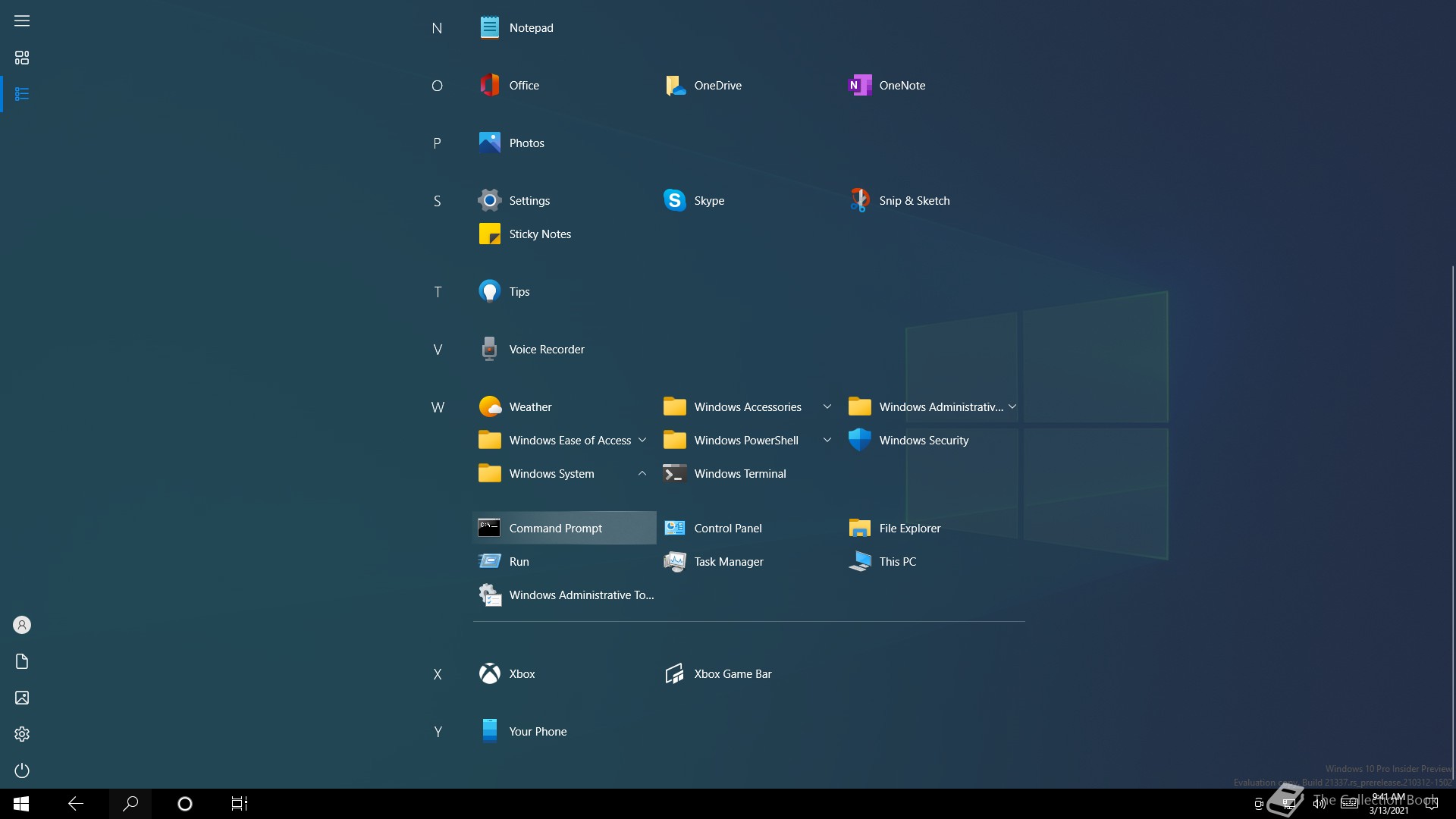This screenshot has width=1456, height=819.
Task: Expand the Start hamburger menu
Action: [22, 21]
